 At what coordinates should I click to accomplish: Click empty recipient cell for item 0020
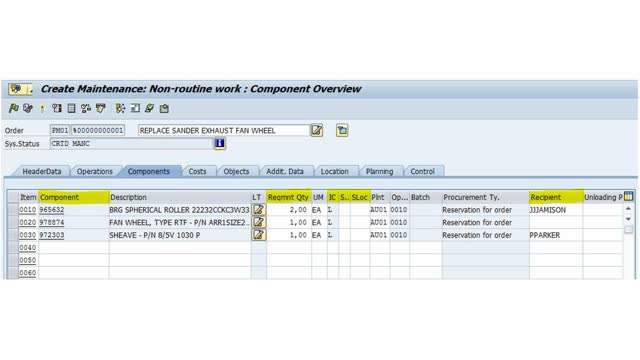[556, 222]
